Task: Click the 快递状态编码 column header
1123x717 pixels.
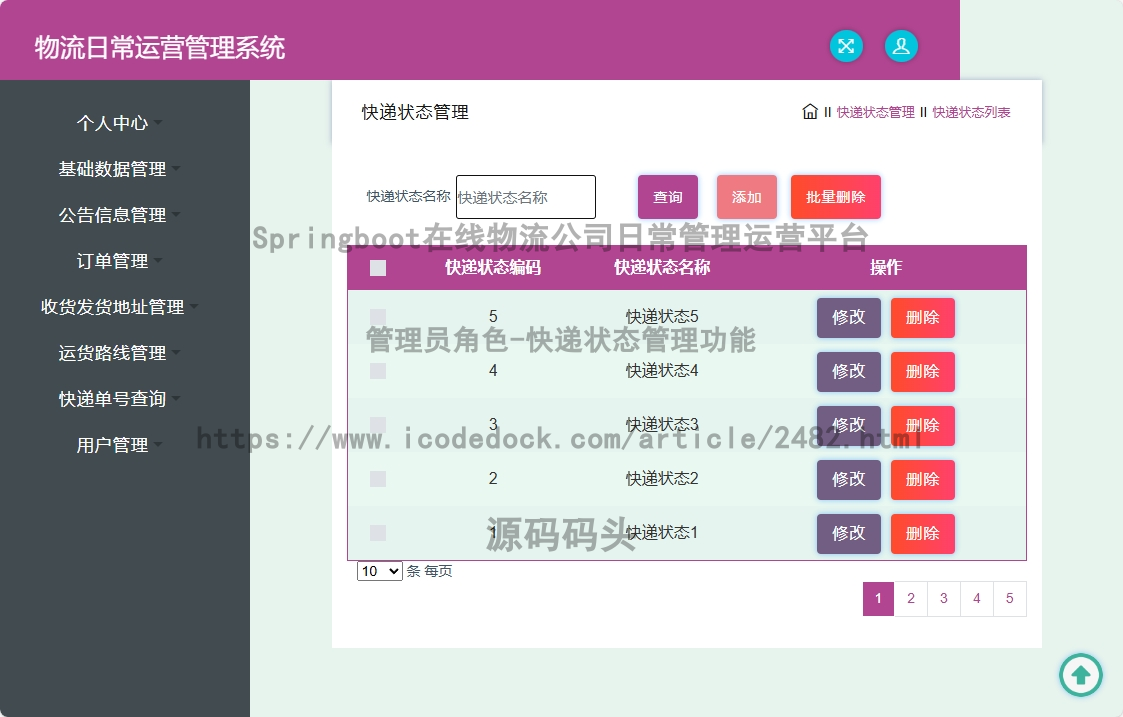Action: point(493,268)
